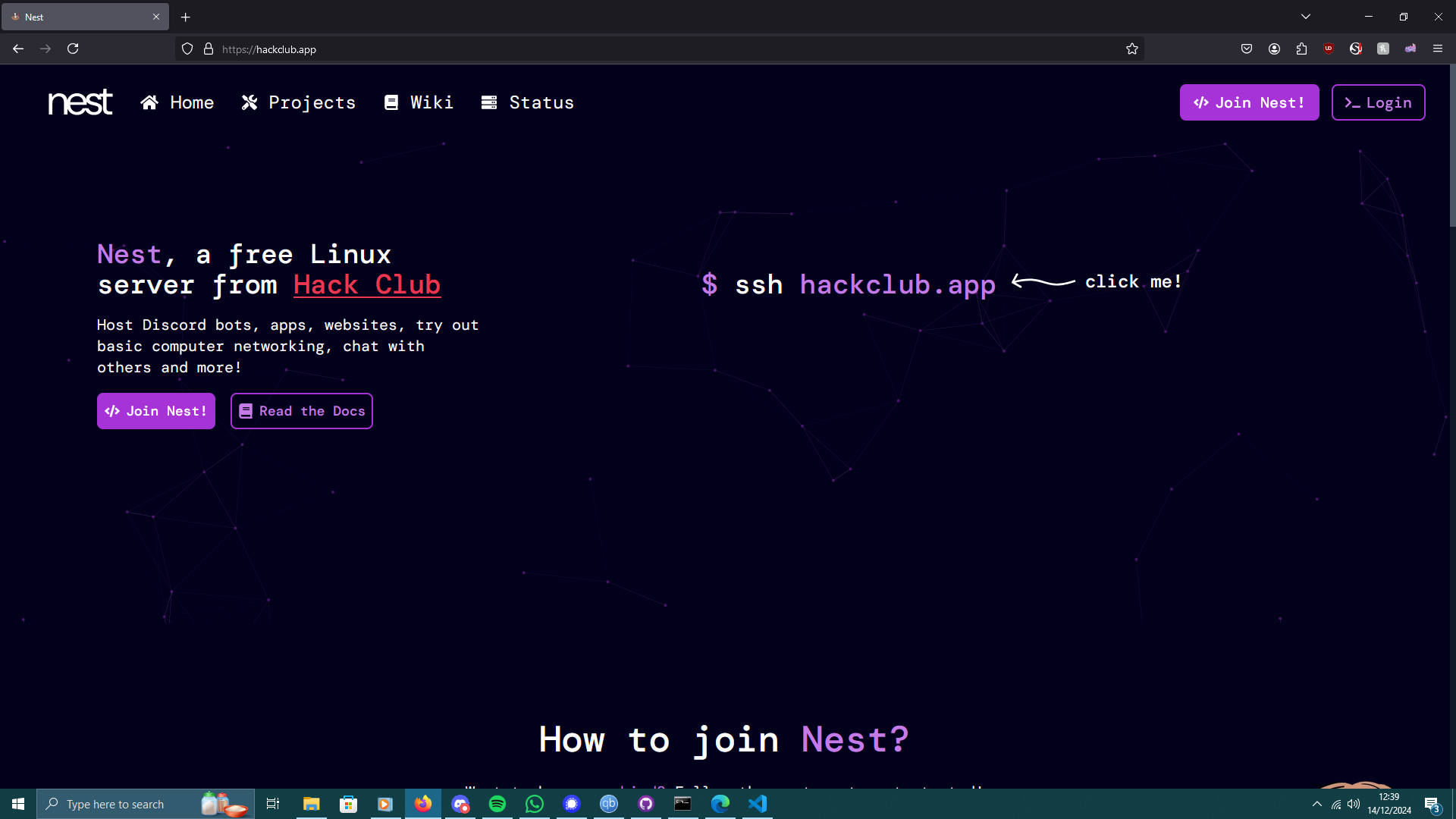This screenshot has width=1456, height=819.
Task: Open Firefox application menu
Action: 1438,49
